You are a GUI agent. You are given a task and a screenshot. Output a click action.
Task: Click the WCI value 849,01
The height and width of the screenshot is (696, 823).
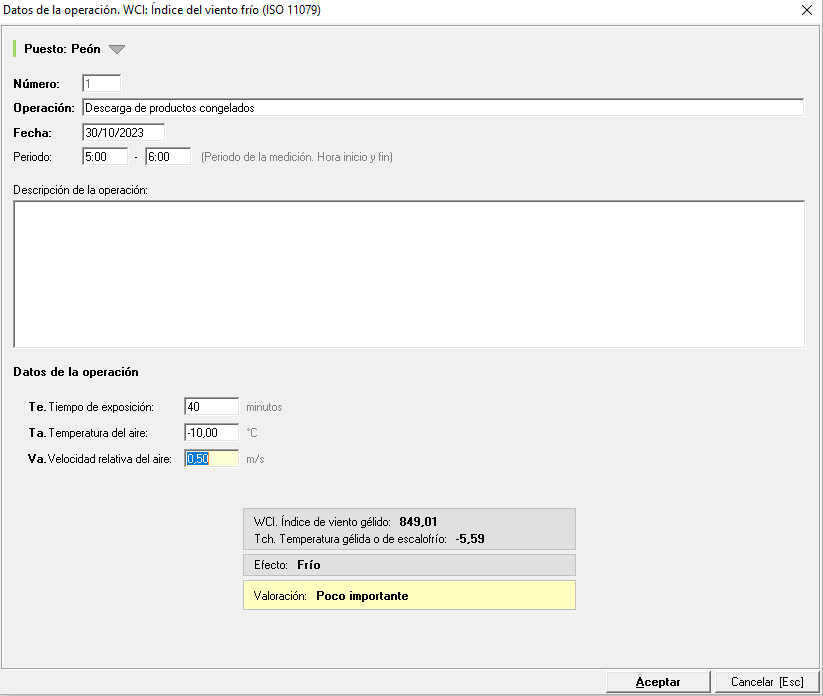[418, 522]
